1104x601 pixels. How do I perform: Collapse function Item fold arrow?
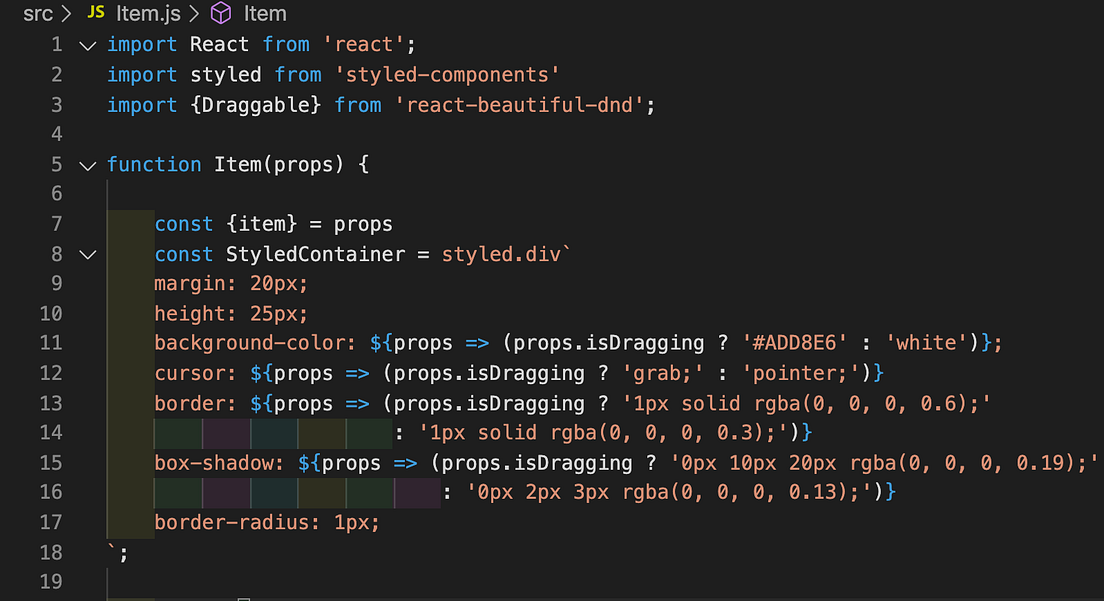coord(87,166)
